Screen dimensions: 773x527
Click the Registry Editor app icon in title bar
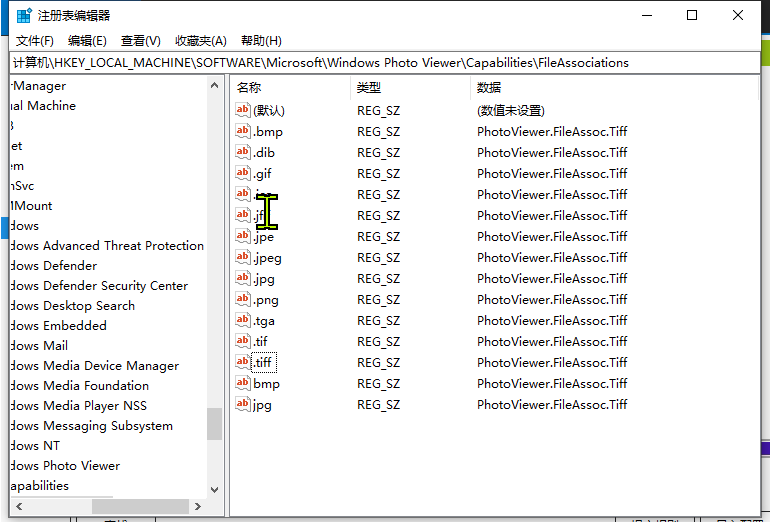[24, 16]
